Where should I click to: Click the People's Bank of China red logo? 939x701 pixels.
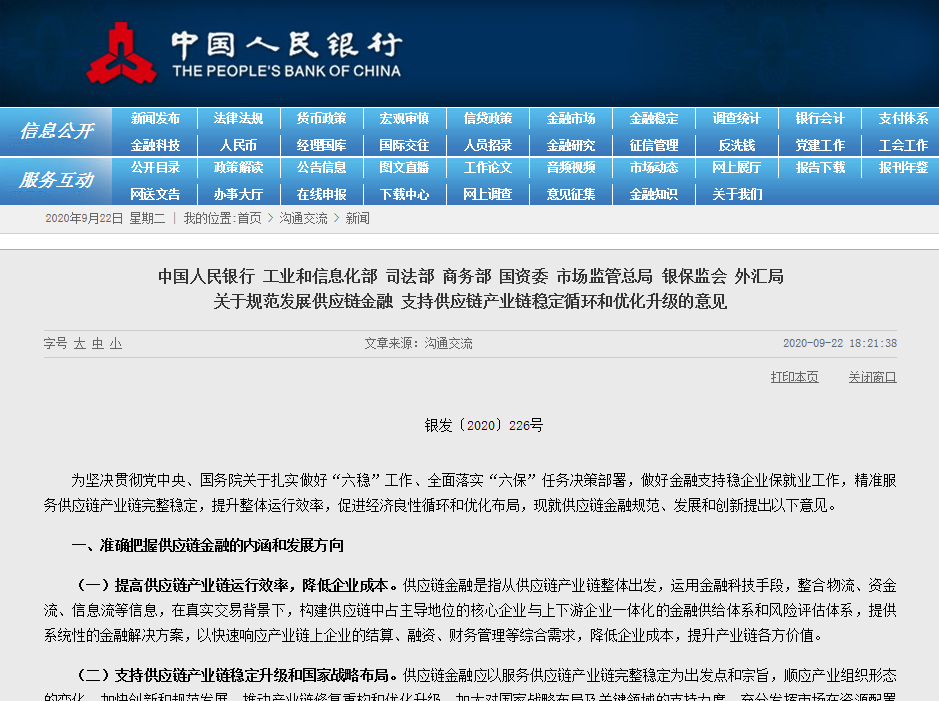pos(122,53)
